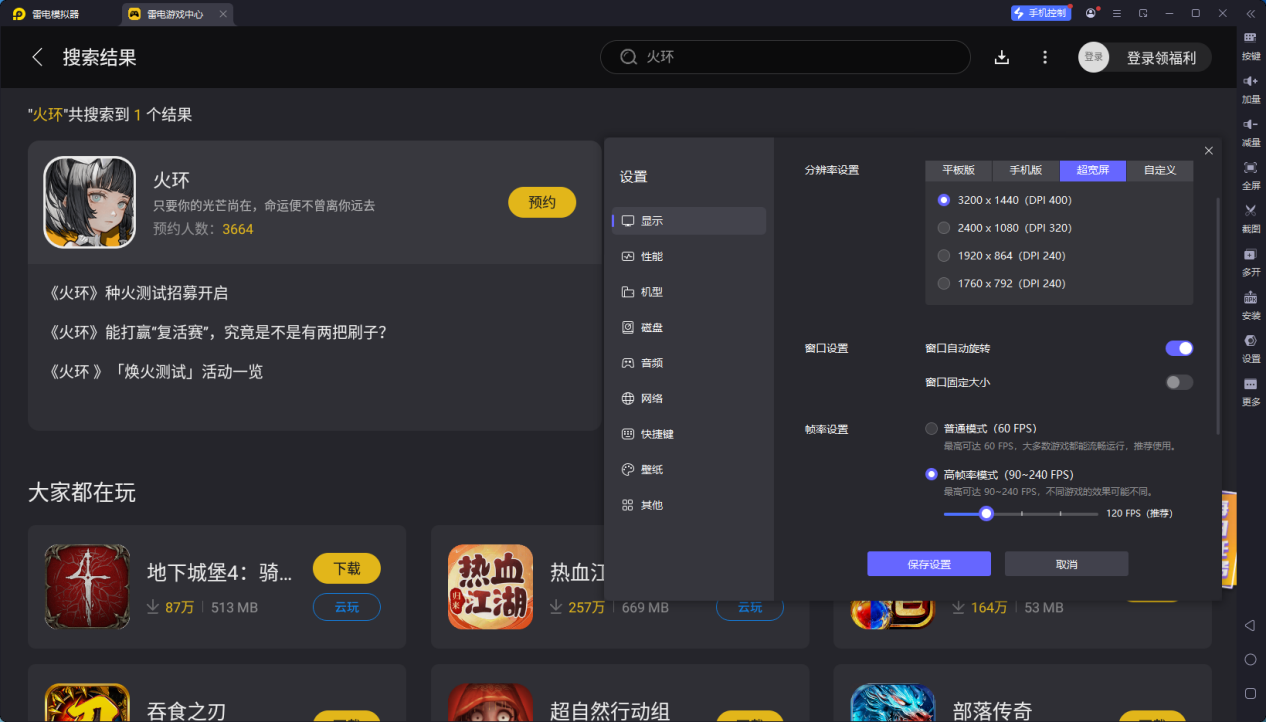Click the 火环 game icon
This screenshot has height=722, width=1266.
(89, 202)
